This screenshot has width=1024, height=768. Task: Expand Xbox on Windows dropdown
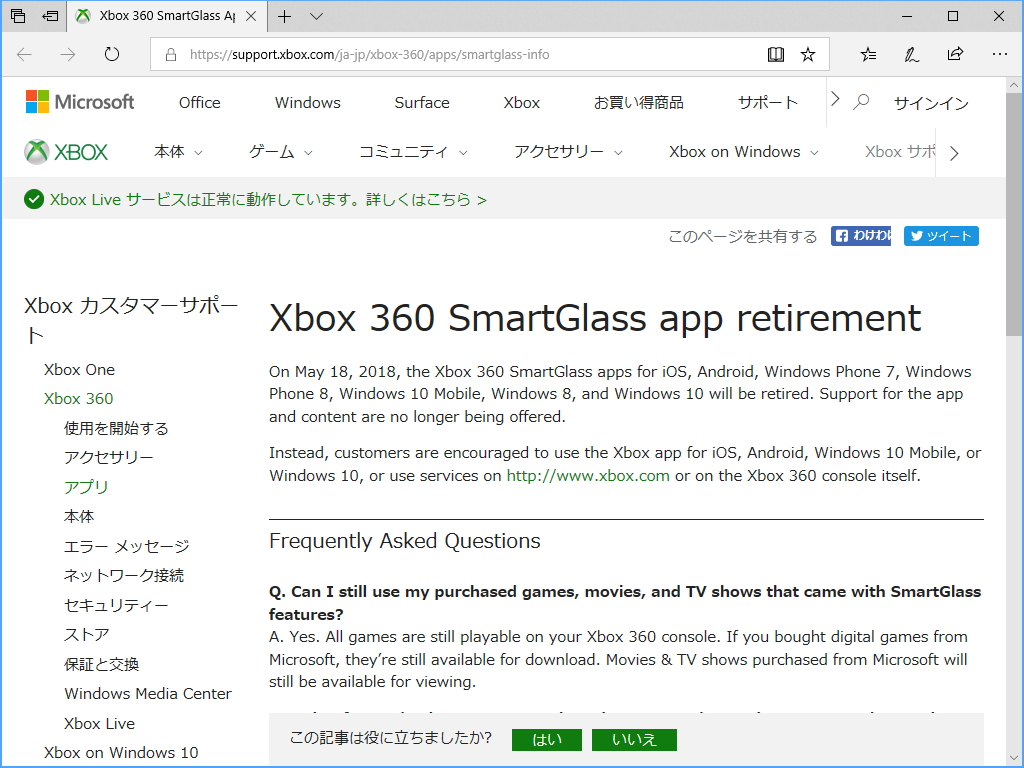point(744,152)
